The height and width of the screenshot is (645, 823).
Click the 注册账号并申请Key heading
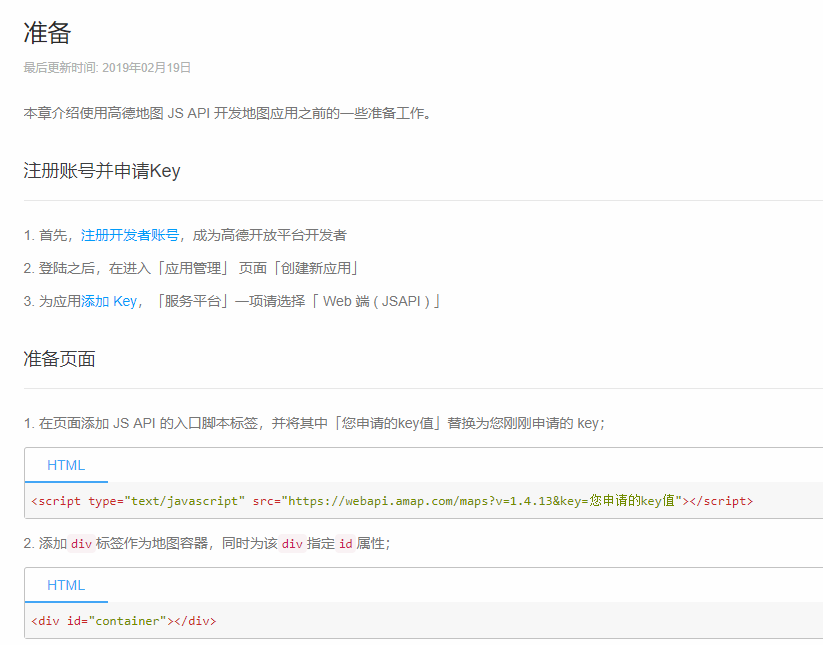(x=102, y=171)
